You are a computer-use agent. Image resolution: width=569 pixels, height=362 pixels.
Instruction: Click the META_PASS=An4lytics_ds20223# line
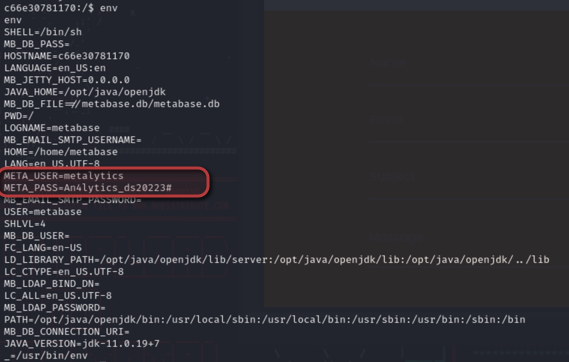(88, 188)
